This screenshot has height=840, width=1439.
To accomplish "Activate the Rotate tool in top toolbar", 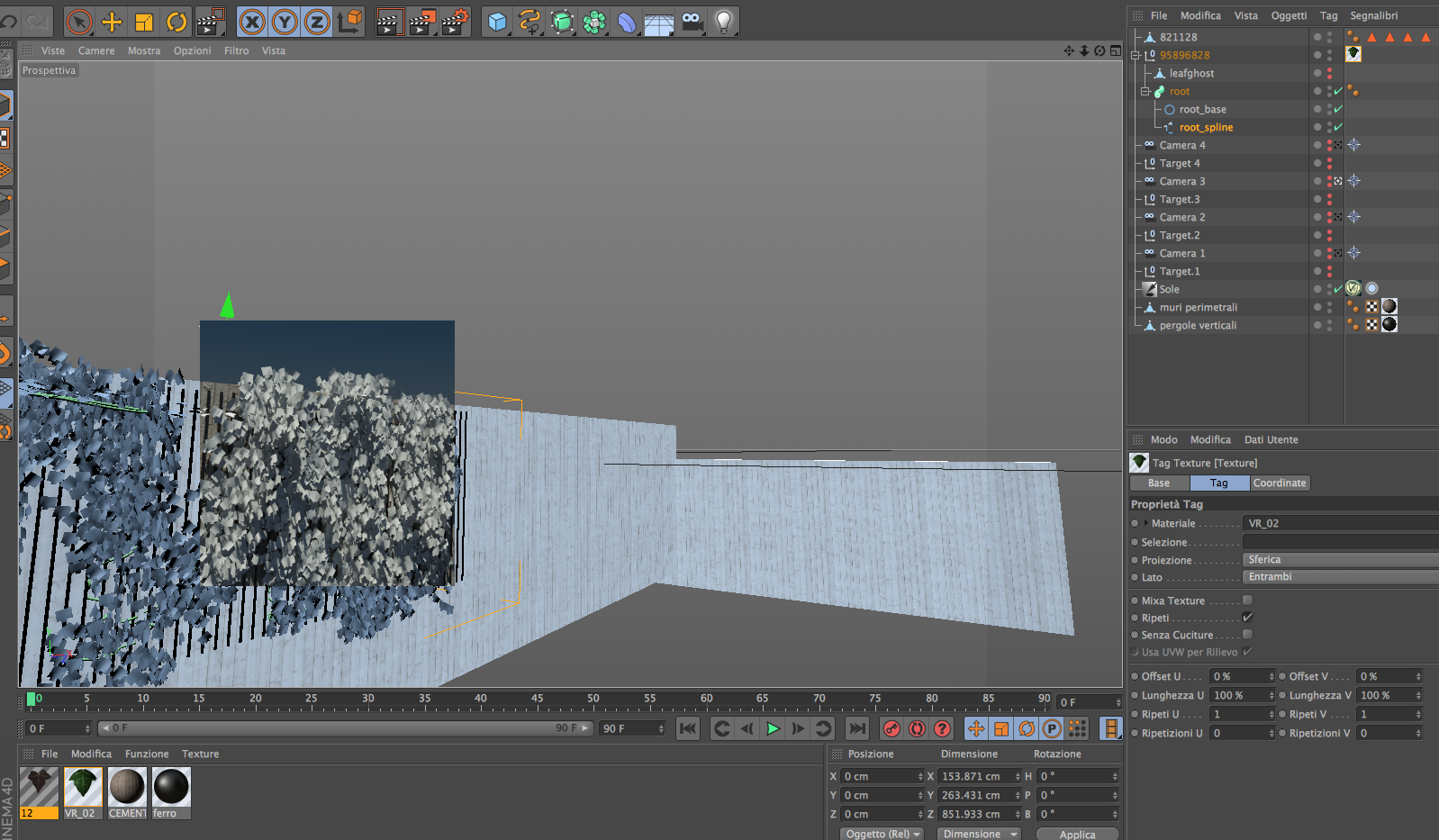I will pos(176,22).
